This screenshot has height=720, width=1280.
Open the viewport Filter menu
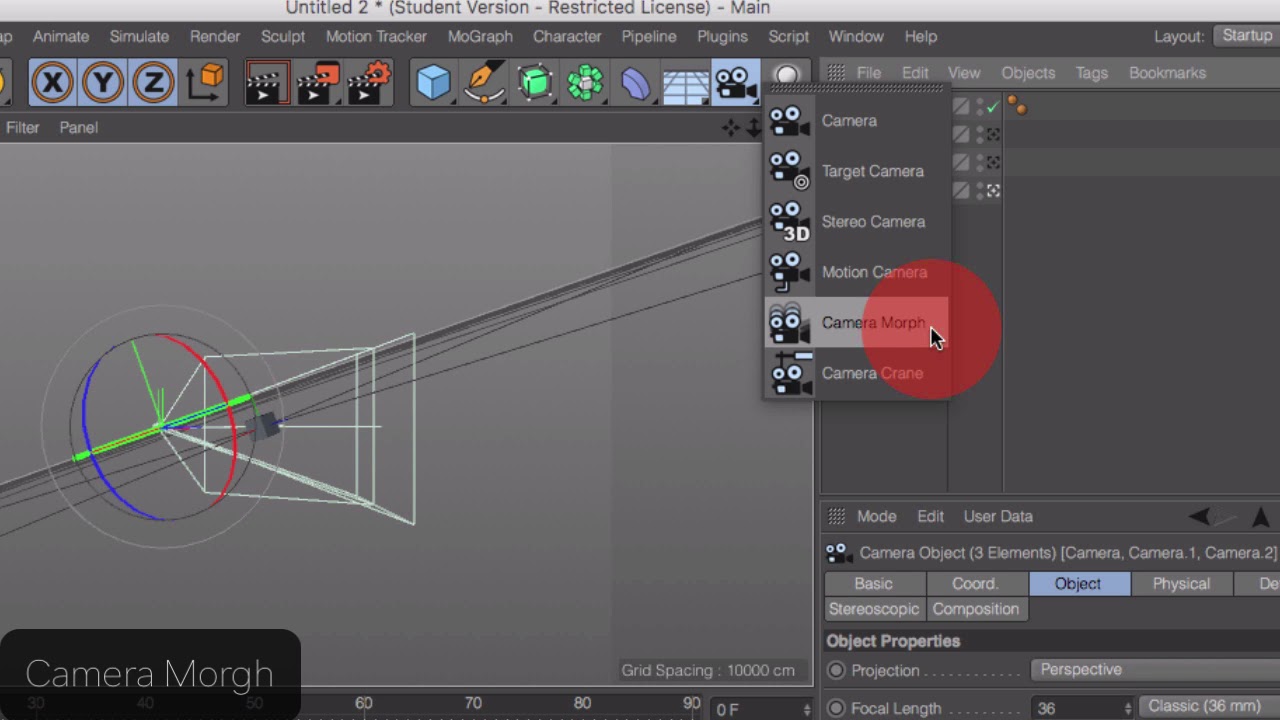(x=23, y=128)
